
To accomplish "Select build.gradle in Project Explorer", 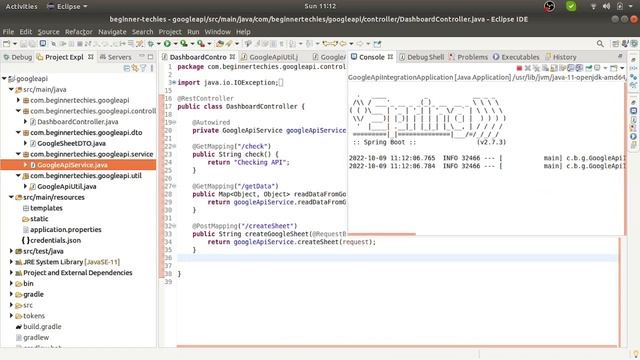I will point(39,327).
